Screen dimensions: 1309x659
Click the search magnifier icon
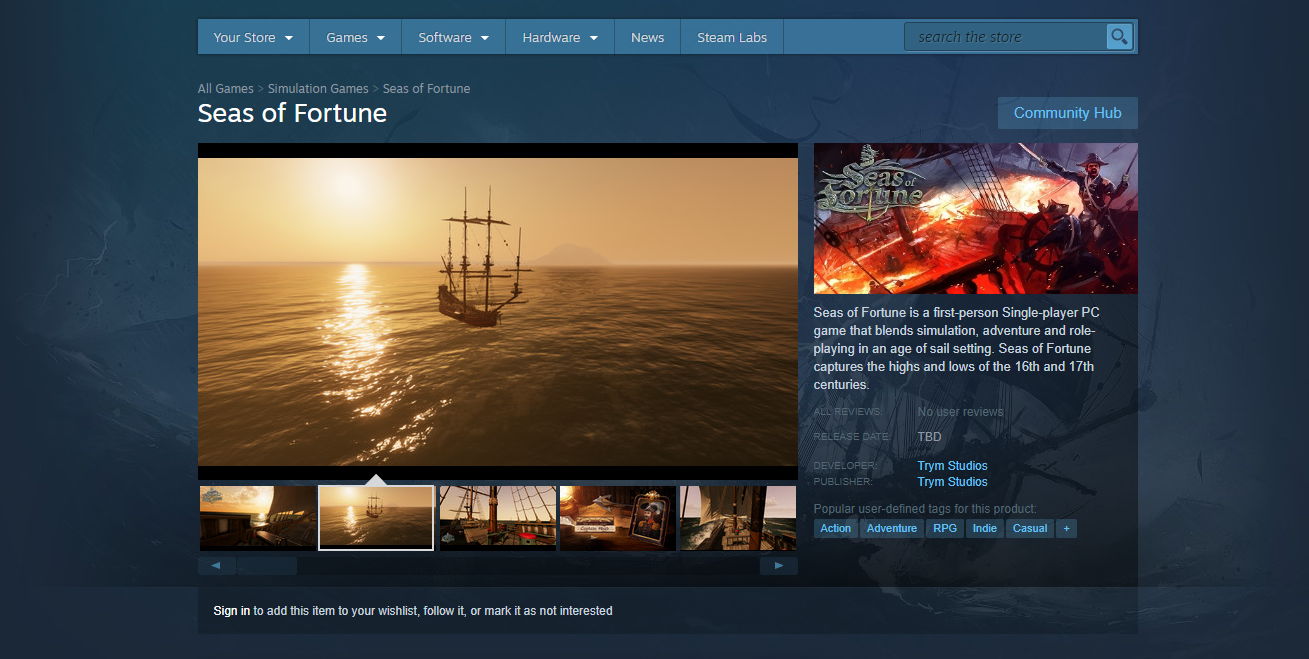[x=1119, y=37]
